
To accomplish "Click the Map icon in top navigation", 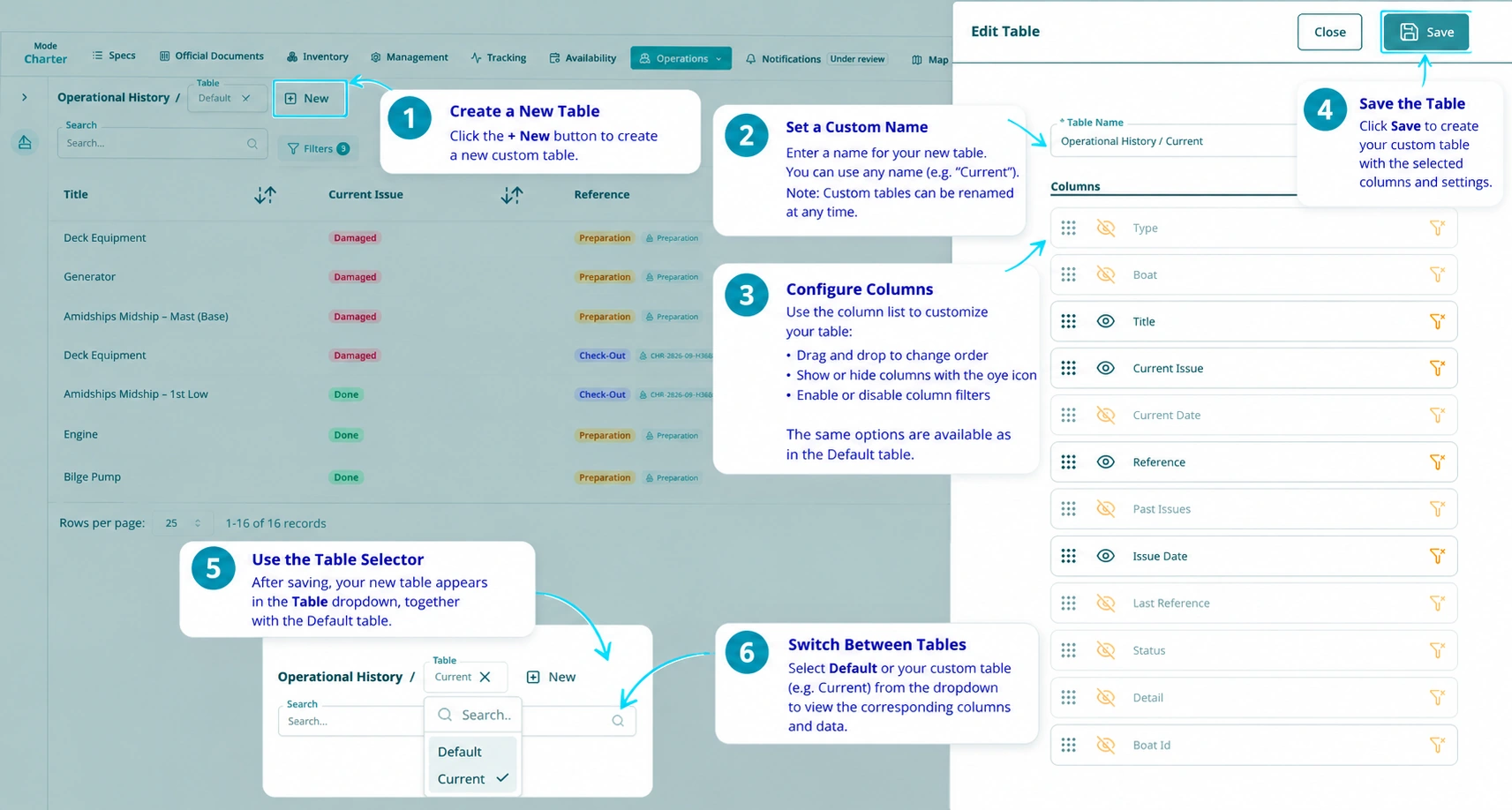I will click(917, 60).
